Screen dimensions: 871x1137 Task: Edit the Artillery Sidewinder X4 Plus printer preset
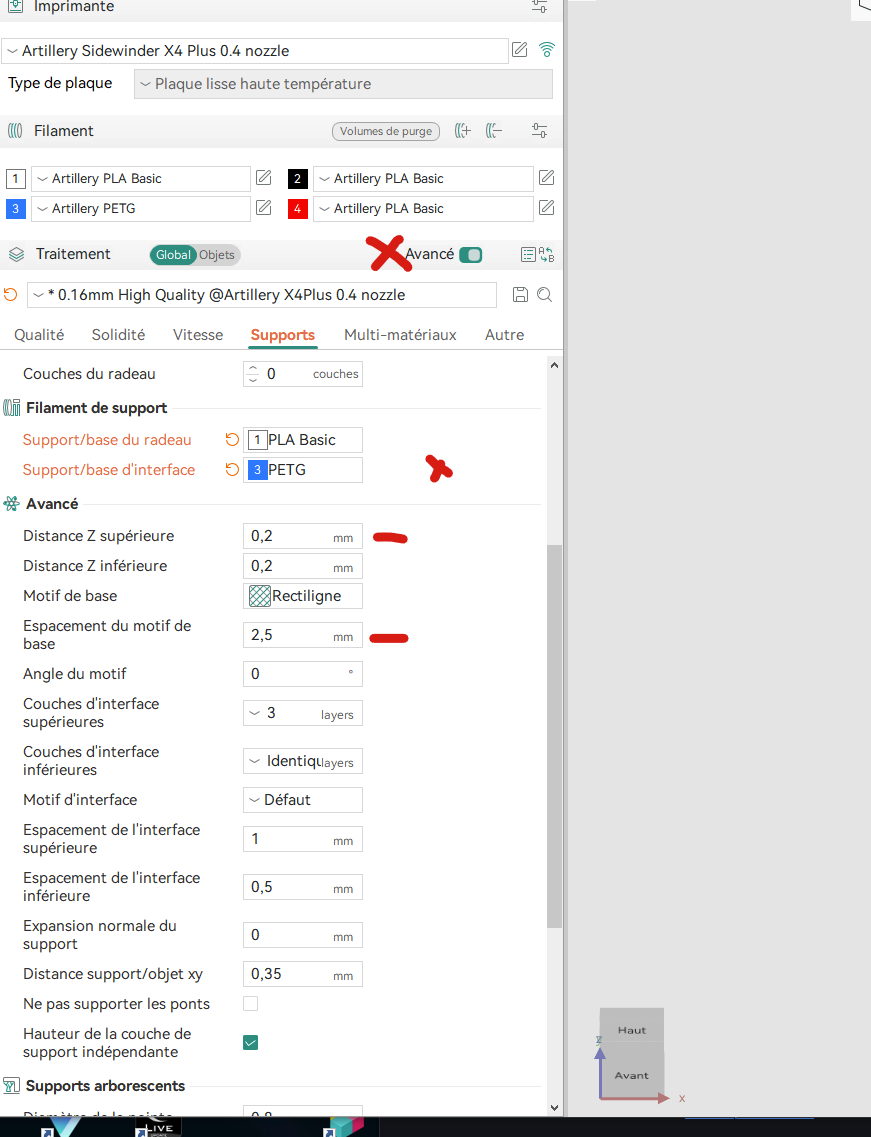[x=519, y=50]
